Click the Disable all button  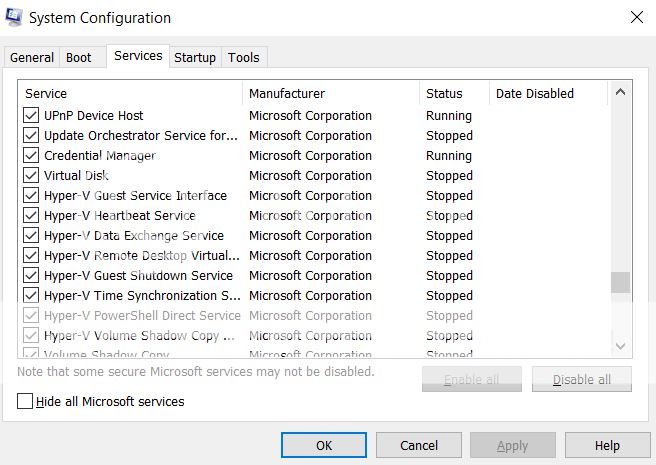tap(582, 379)
